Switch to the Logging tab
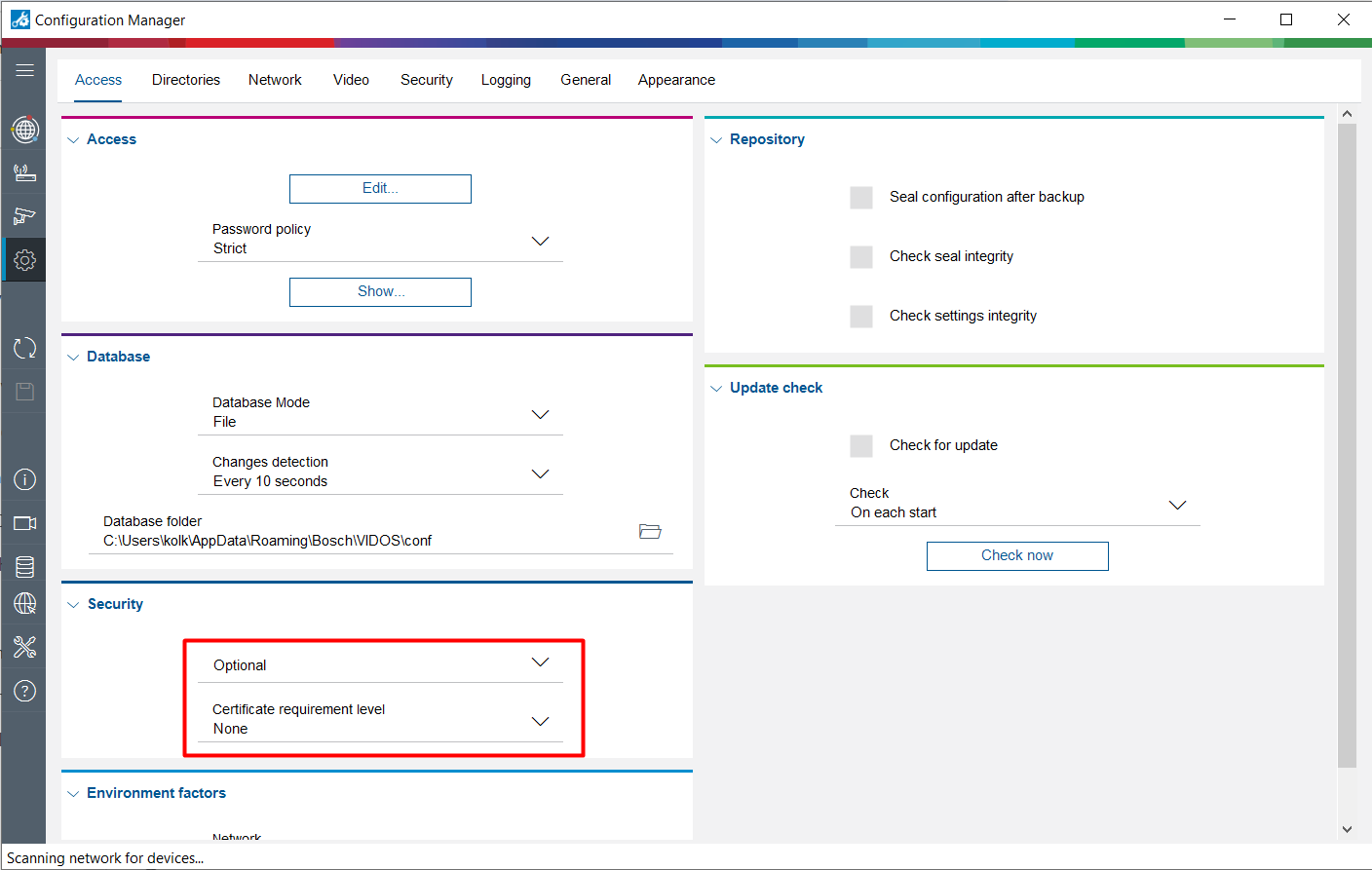Image resolution: width=1372 pixels, height=870 pixels. point(506,80)
